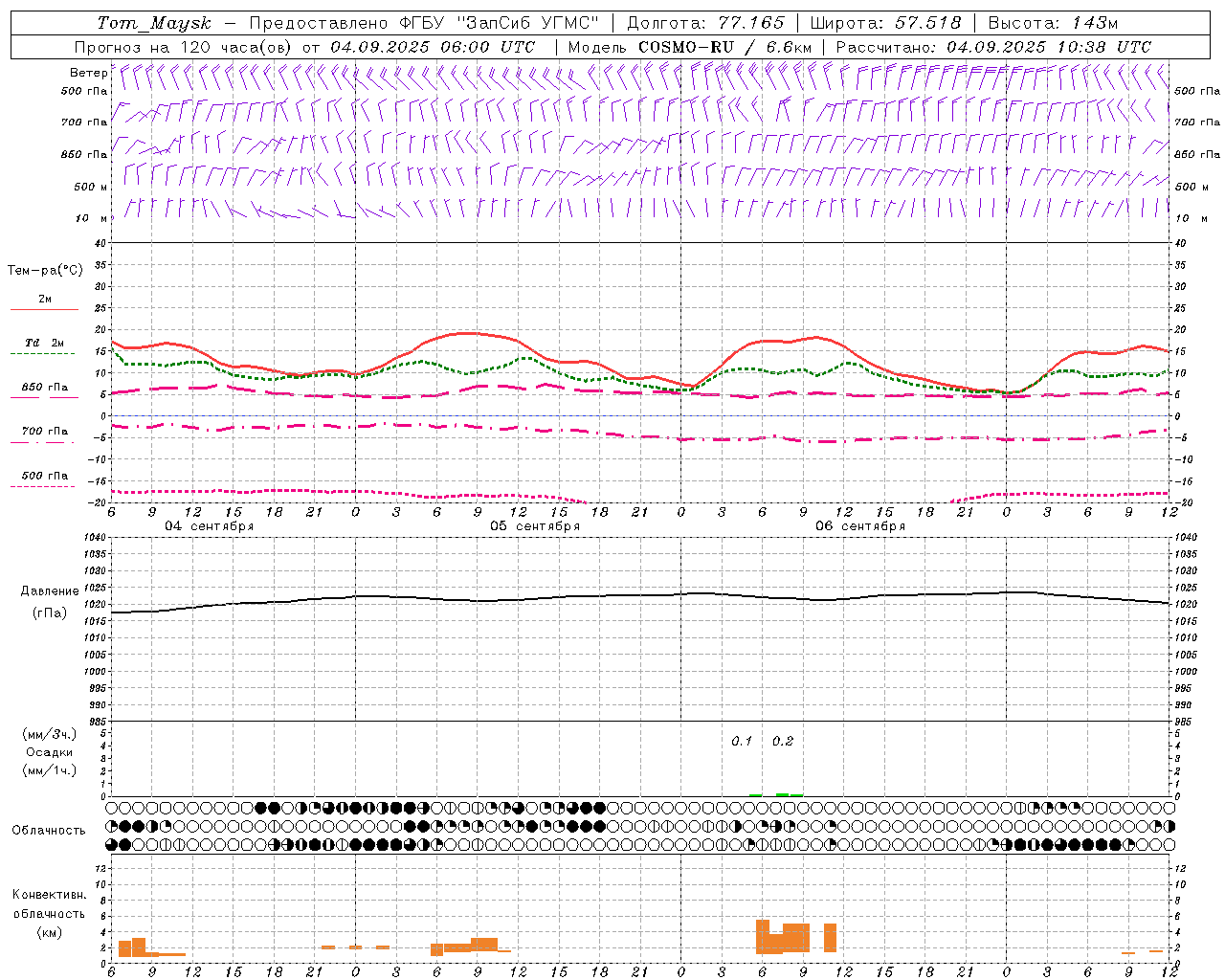Click the 0.1 precipitation amount value
The height and width of the screenshot is (980, 1225).
point(742,742)
